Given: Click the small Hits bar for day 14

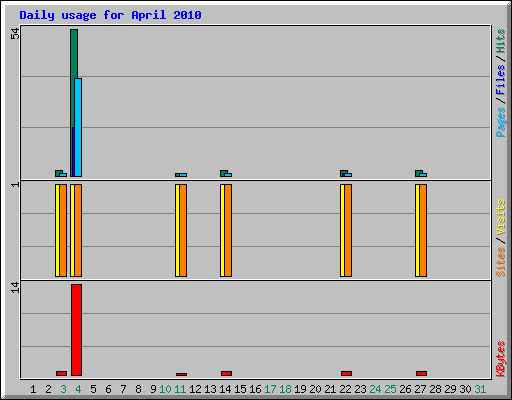Looking at the screenshot, I should (223, 173).
